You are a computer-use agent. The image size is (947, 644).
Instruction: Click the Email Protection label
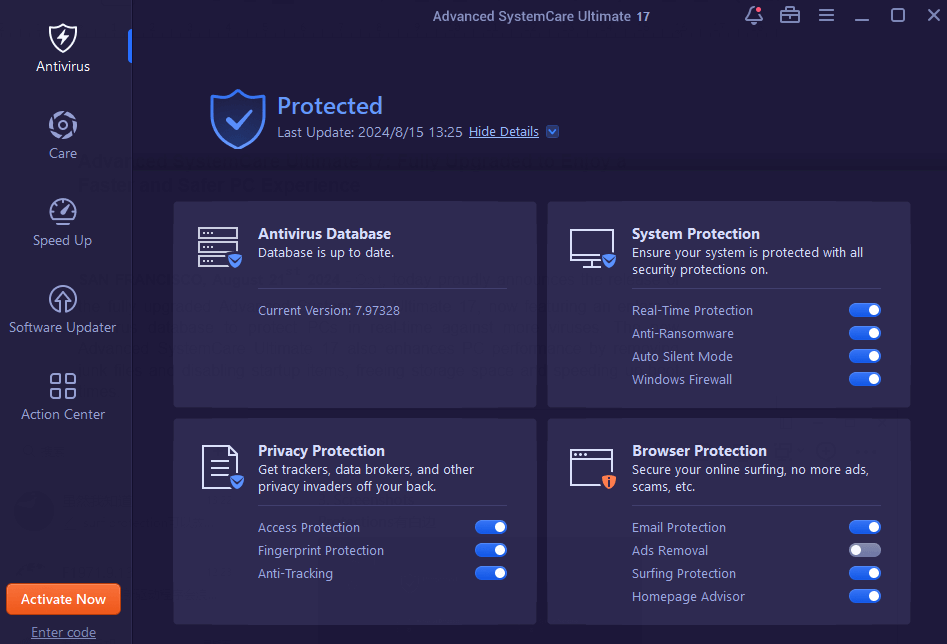coord(679,527)
